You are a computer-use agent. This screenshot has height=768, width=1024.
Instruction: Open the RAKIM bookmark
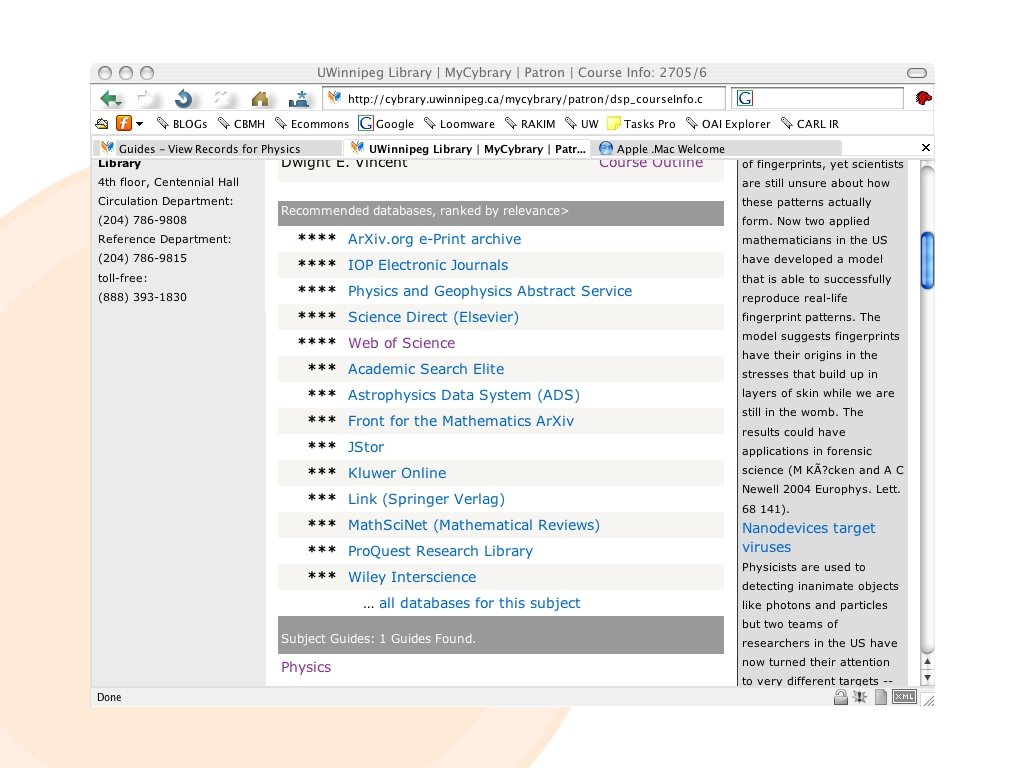point(530,123)
